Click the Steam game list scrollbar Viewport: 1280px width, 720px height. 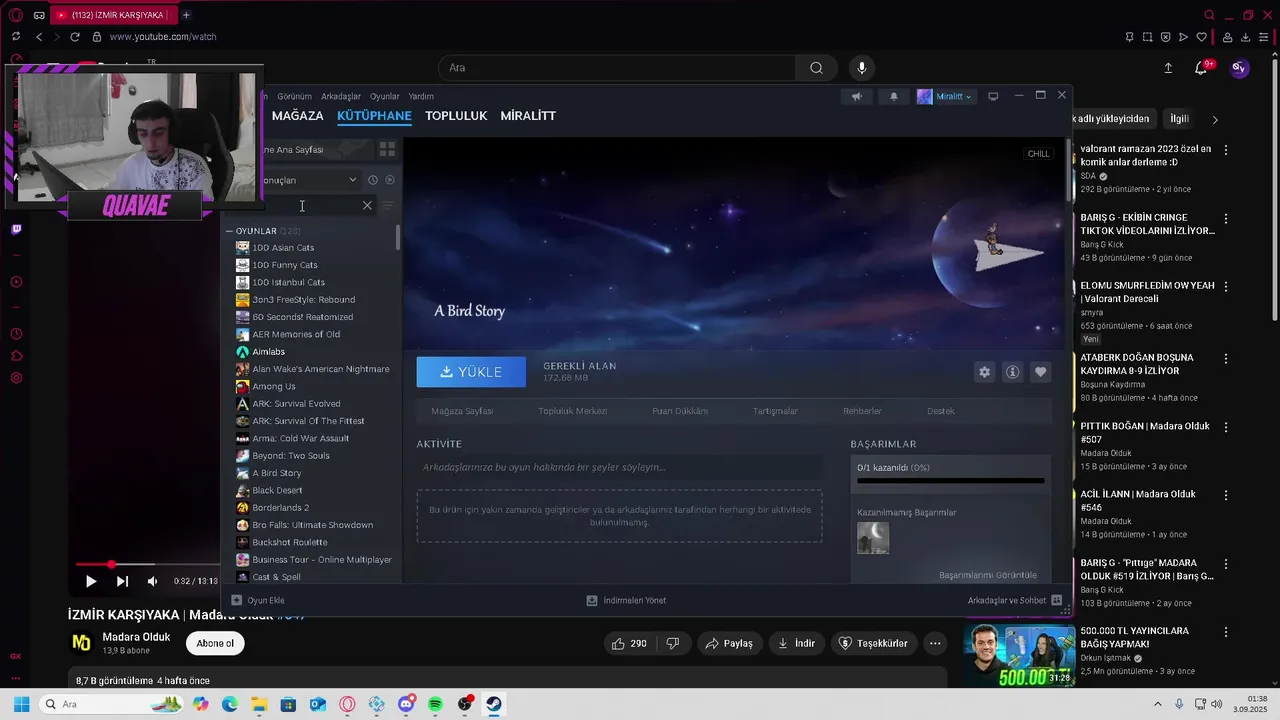[398, 238]
